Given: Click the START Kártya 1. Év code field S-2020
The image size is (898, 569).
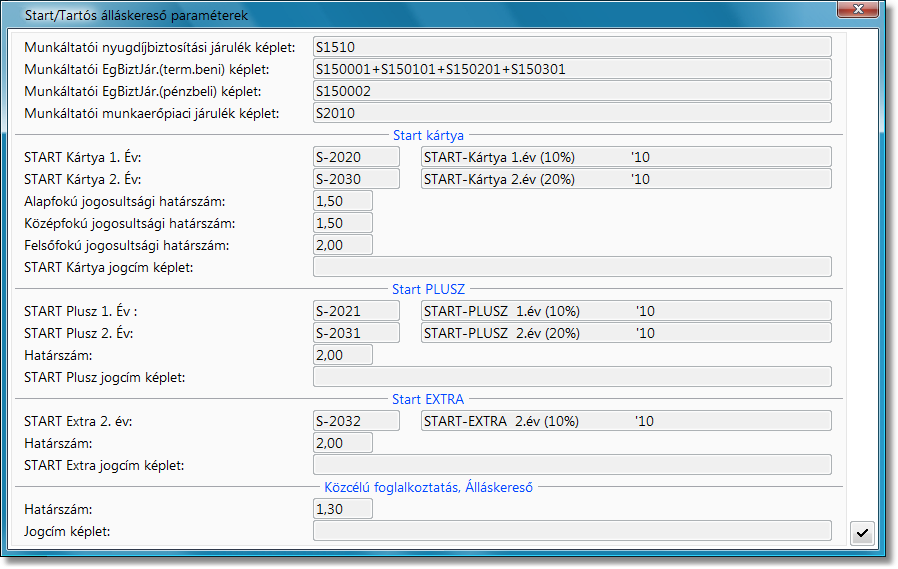Looking at the screenshot, I should click(x=356, y=157).
